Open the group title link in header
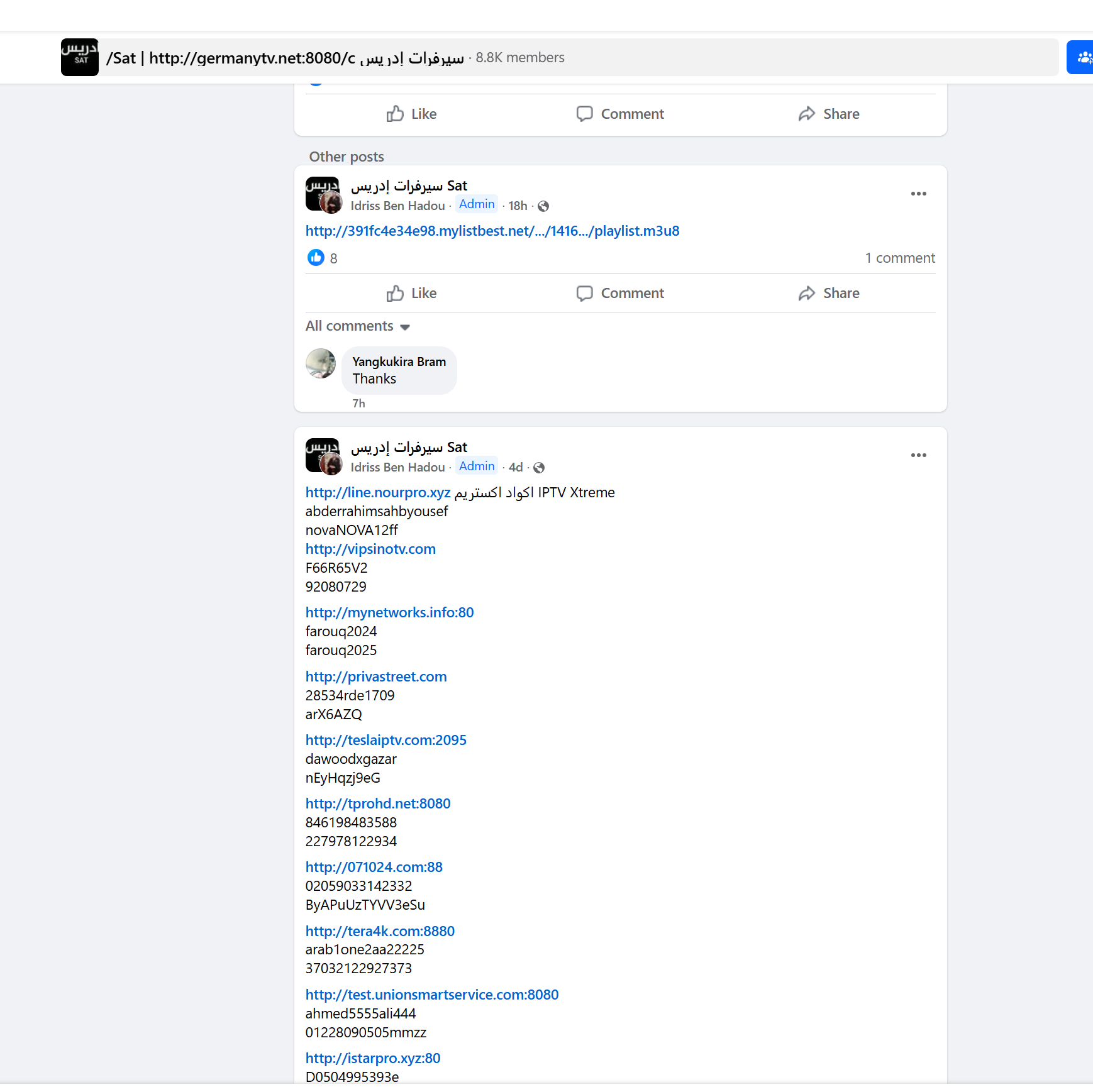This screenshot has height=1092, width=1093. click(x=285, y=58)
